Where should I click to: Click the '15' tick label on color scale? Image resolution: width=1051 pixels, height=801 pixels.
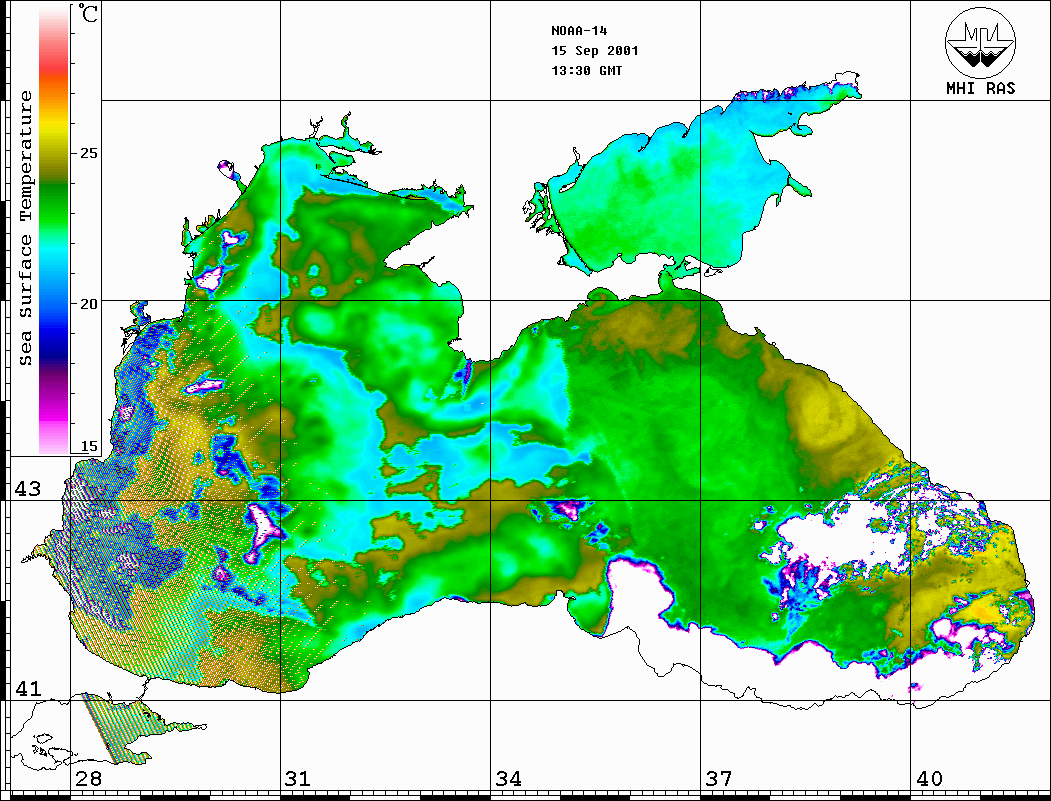point(88,446)
